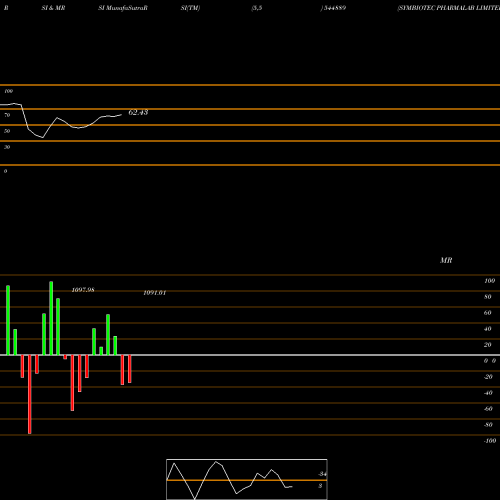500x500 pixels.
Task: Click the 100 label on RSI axis
Action: (8, 91)
